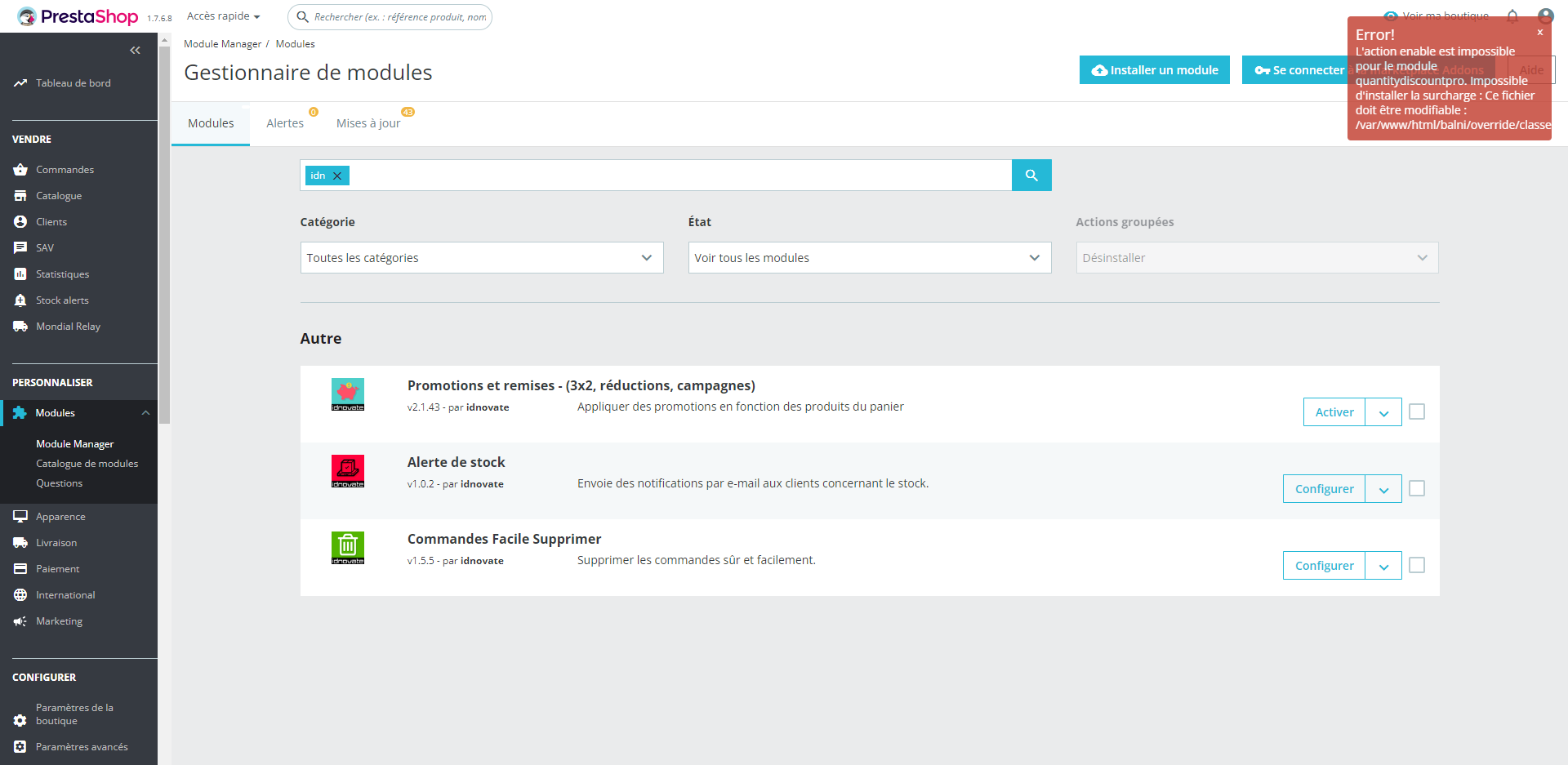Open the État dropdown
Viewport: 1568px width, 765px height.
click(870, 258)
